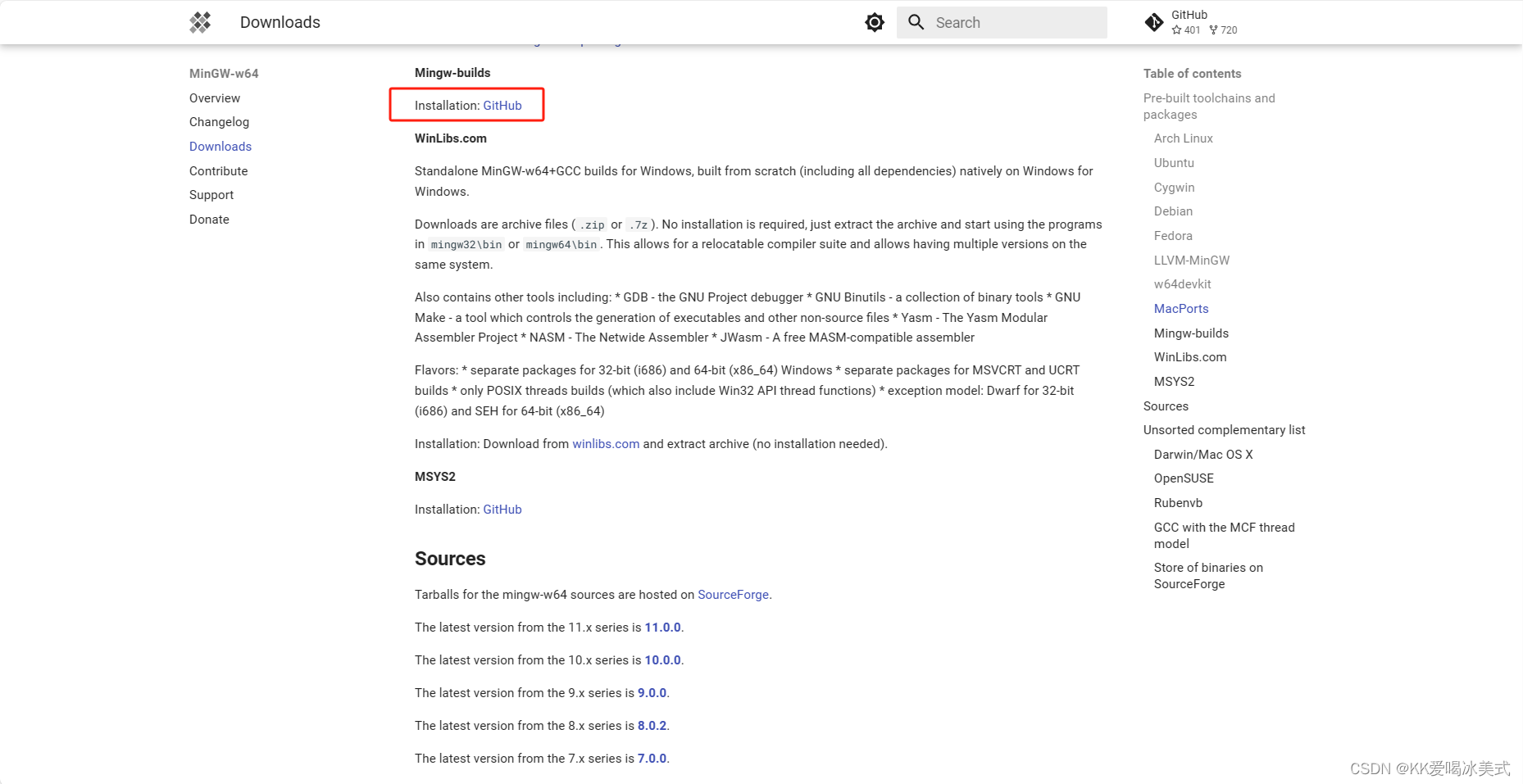This screenshot has width=1523, height=784.
Task: Jump to MSYS2 in table of contents
Action: (1175, 381)
